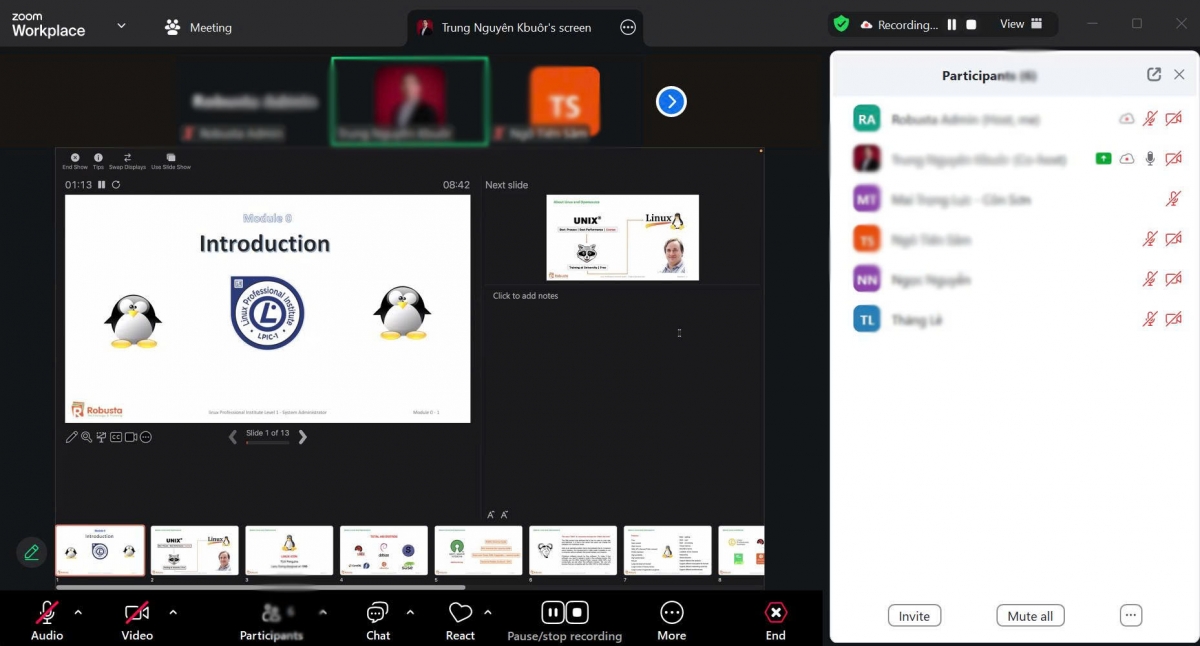Open the Meeting tab

pyautogui.click(x=199, y=27)
